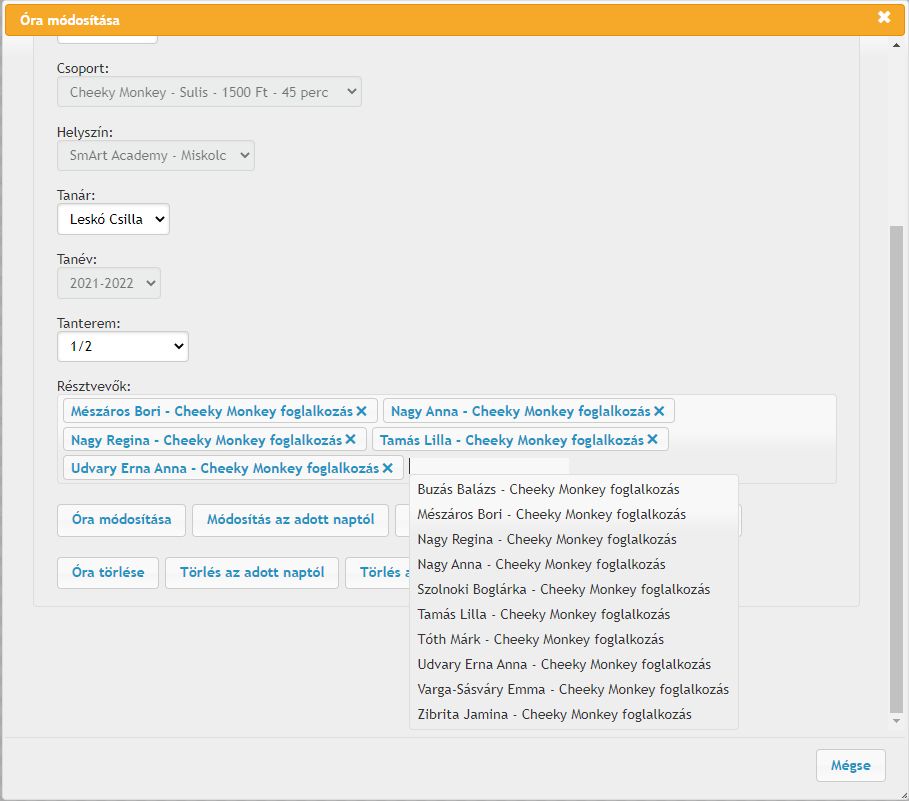Select Buzás Balázs from suggestion list

pos(548,490)
